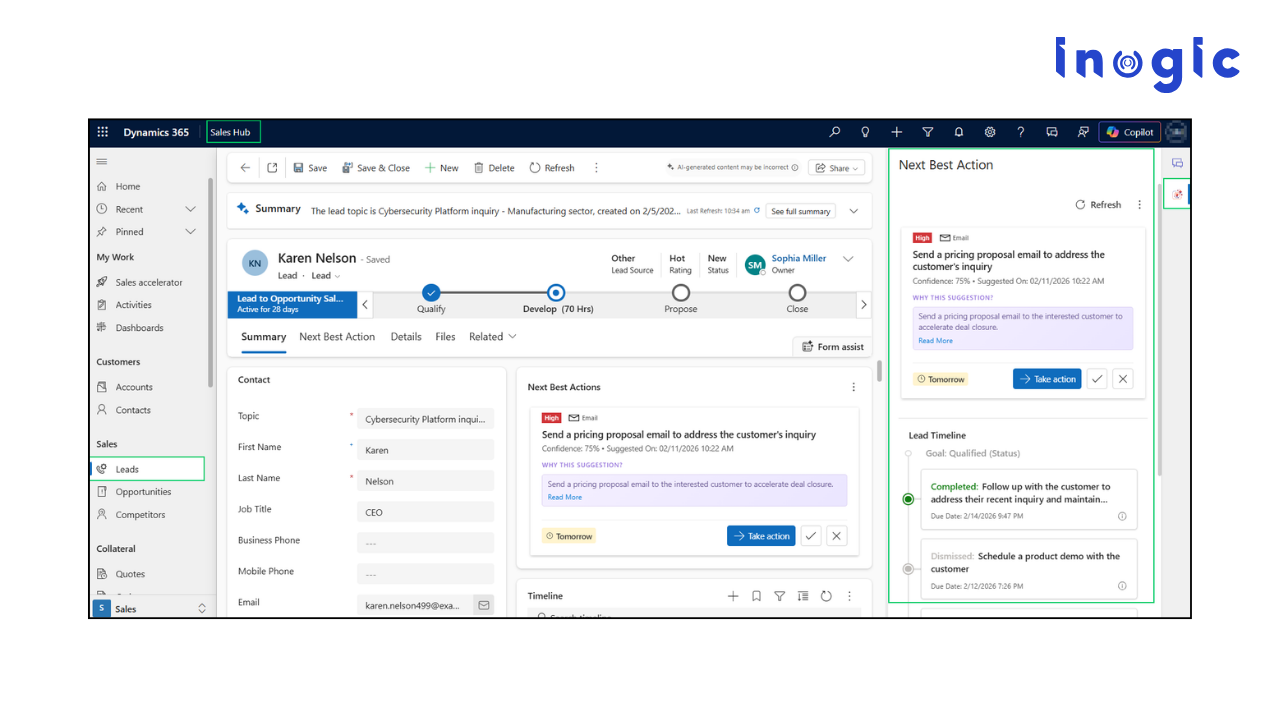Viewport: 1280px width, 720px height.
Task: Click Refresh in Next Best Action panel
Action: [x=1098, y=204]
